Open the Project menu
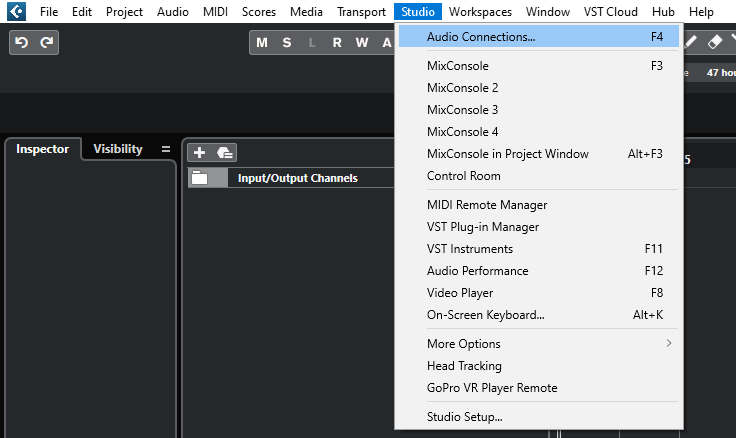 coord(124,12)
